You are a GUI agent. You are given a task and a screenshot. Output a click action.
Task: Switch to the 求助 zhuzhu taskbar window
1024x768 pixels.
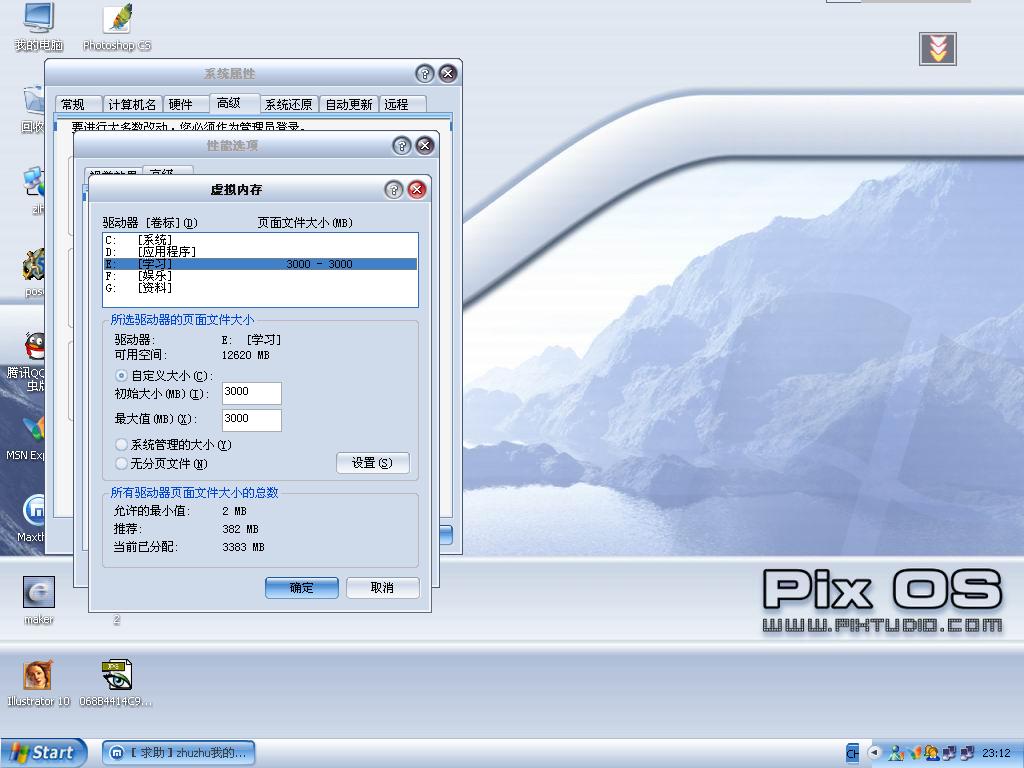(x=178, y=753)
